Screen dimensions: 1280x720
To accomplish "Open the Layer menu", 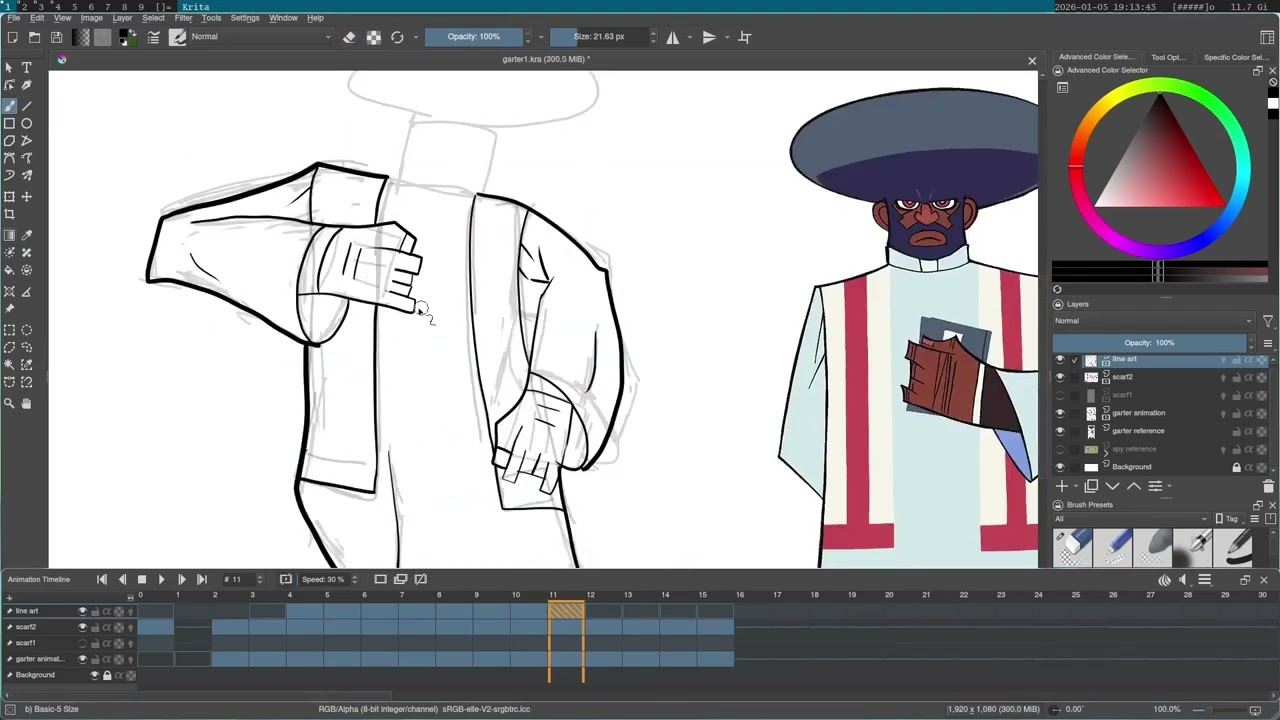I will 122,18.
